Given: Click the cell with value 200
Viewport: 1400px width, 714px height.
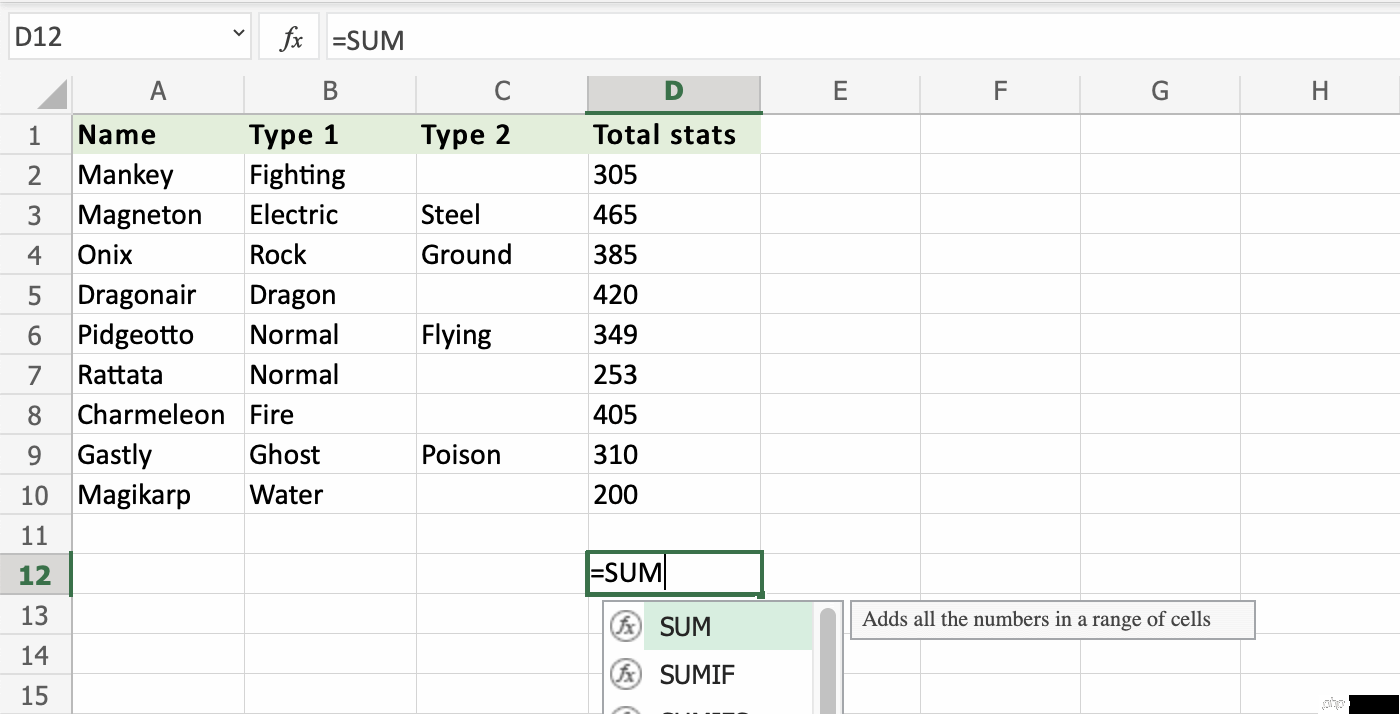Looking at the screenshot, I should point(674,495).
